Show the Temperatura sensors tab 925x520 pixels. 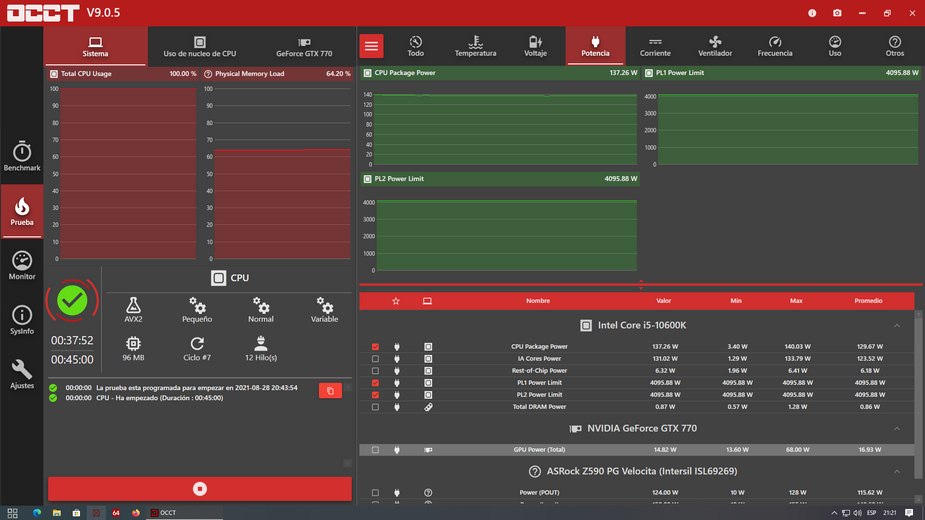(x=475, y=46)
